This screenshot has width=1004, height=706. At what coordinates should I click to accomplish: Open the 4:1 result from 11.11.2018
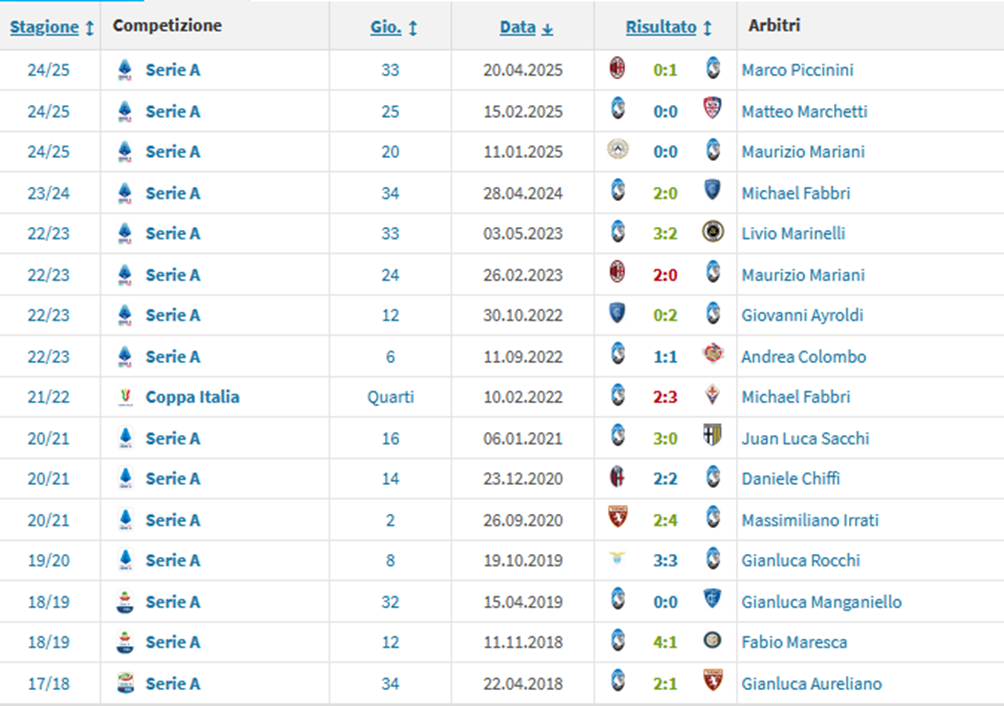click(665, 642)
